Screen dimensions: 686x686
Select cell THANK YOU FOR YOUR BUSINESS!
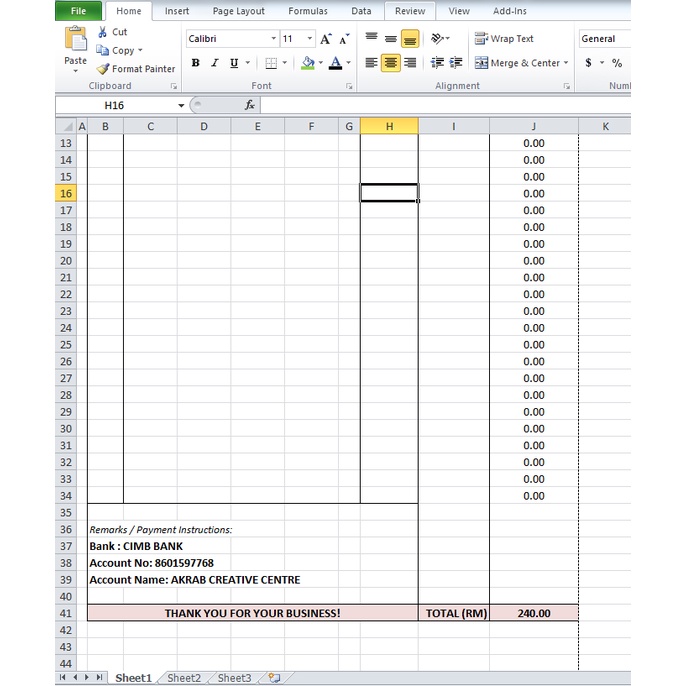coord(252,613)
